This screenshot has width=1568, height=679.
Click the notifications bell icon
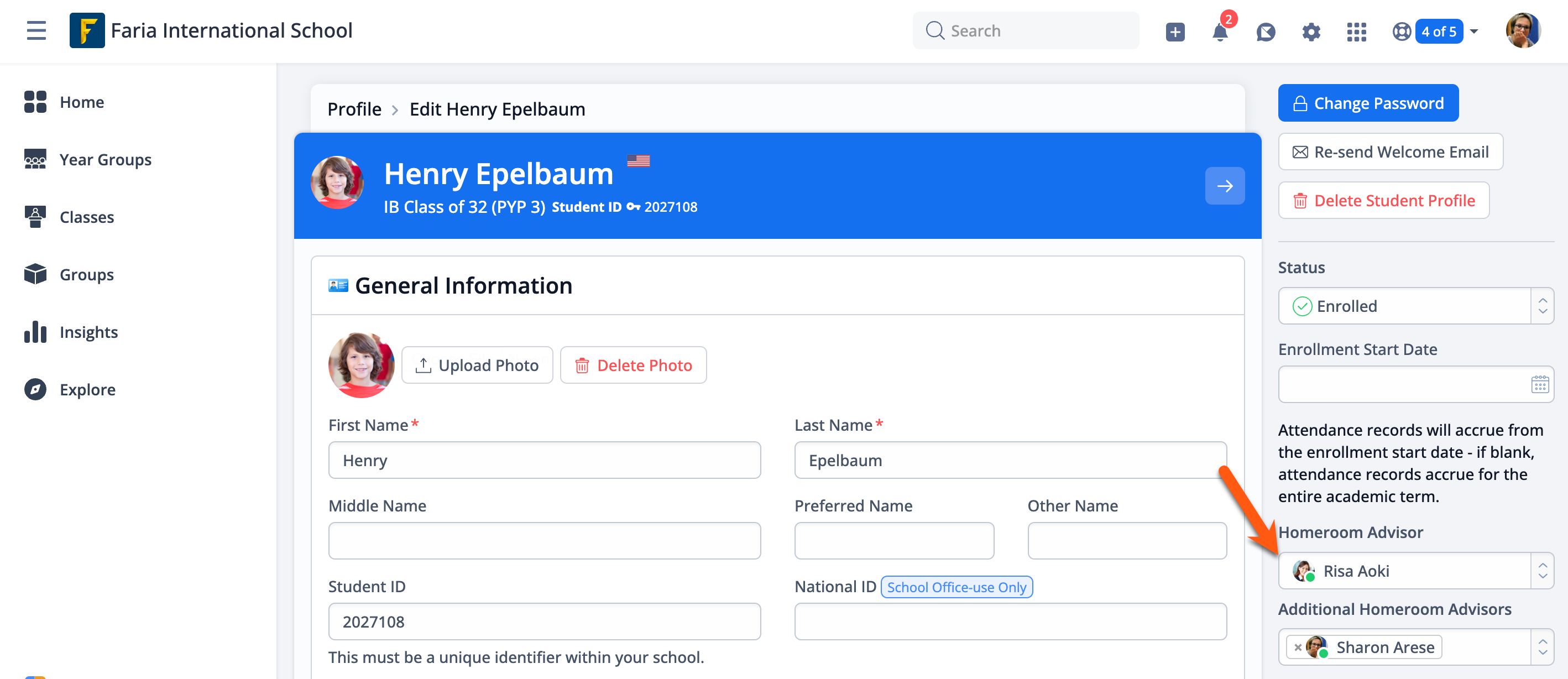click(x=1220, y=32)
